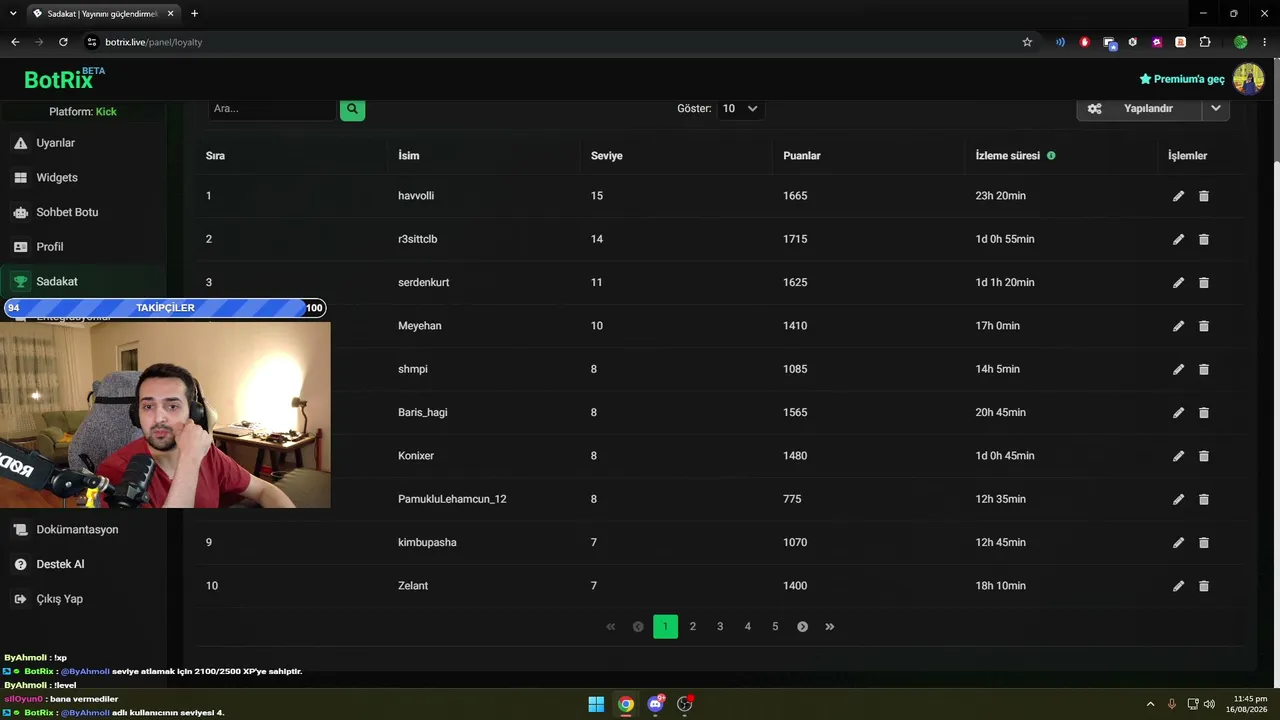The image size is (1280, 720).
Task: Open Chrome's three-dot menu
Action: 1265,42
